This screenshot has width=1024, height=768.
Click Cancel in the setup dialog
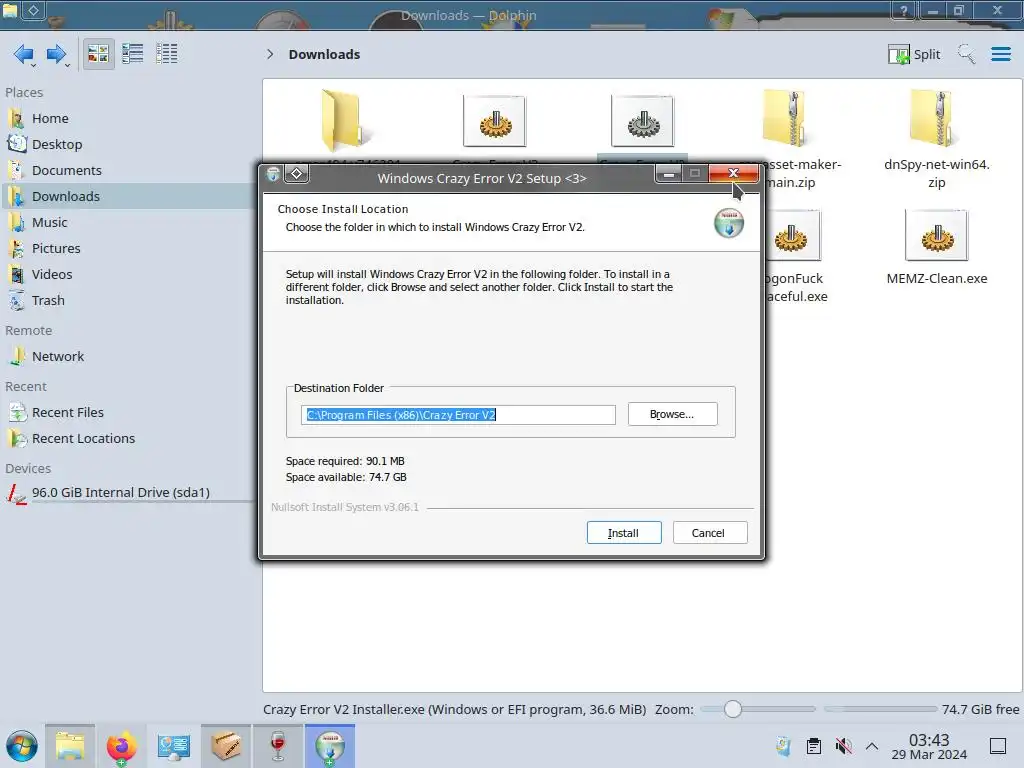709,533
